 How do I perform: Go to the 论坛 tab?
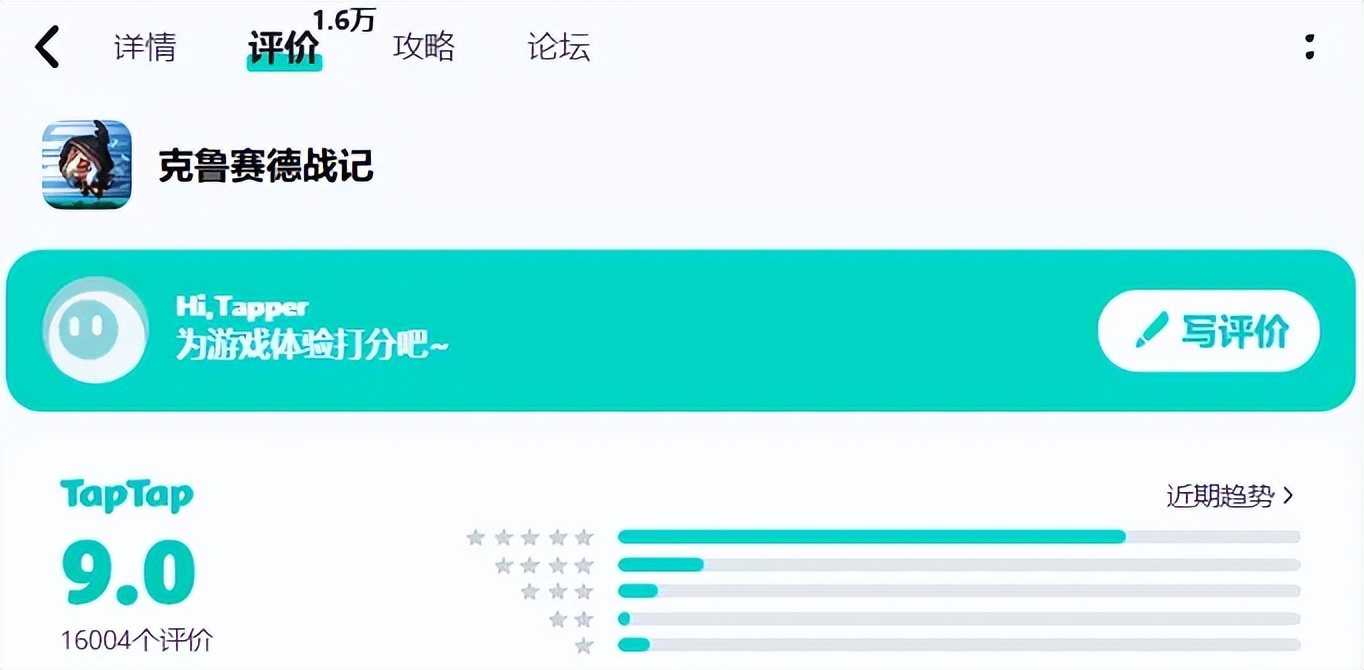(x=559, y=47)
